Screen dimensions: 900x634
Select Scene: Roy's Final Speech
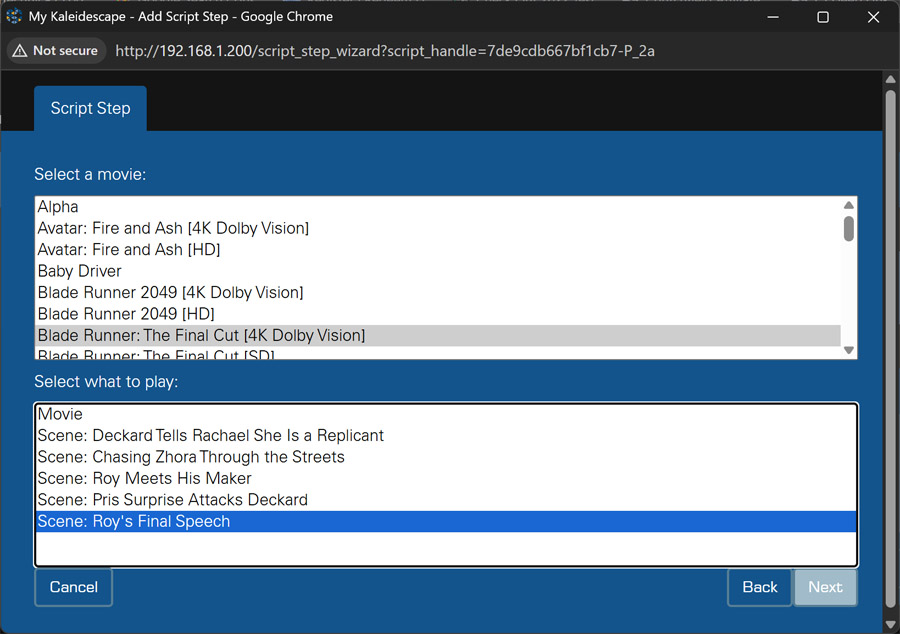click(x=446, y=521)
